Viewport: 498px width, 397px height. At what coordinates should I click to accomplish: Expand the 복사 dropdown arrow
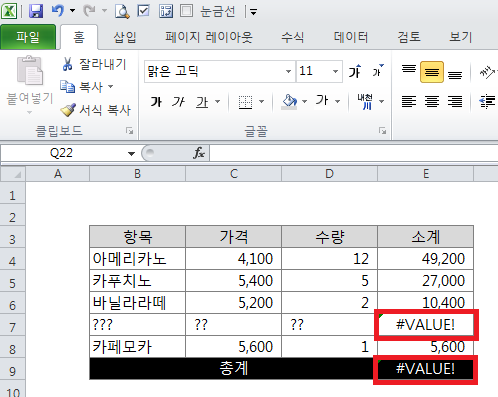tap(111, 87)
